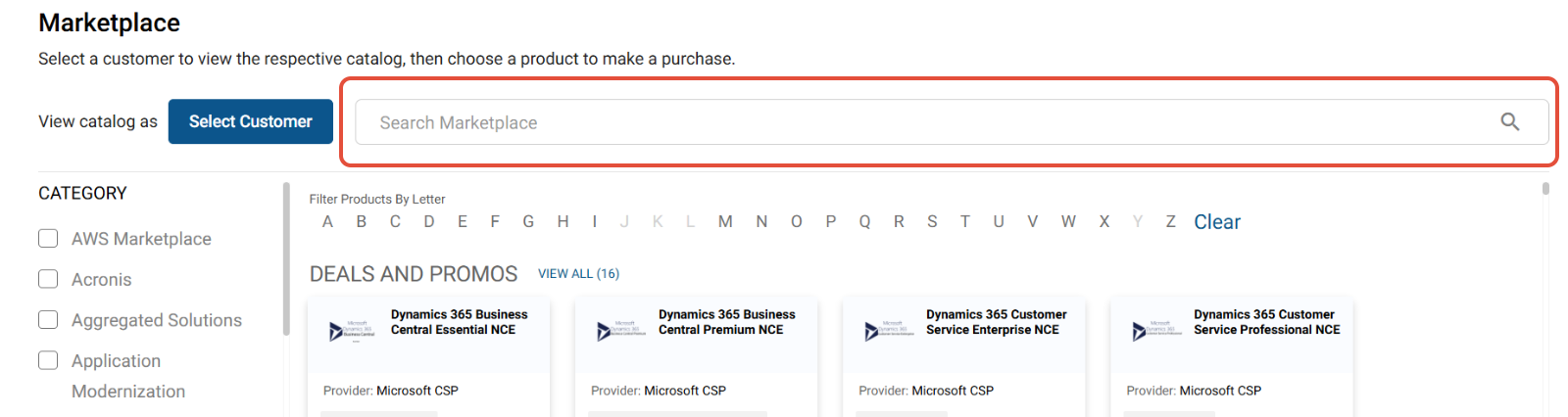The image size is (1568, 417).
Task: Filter products by letter M
Action: (725, 222)
